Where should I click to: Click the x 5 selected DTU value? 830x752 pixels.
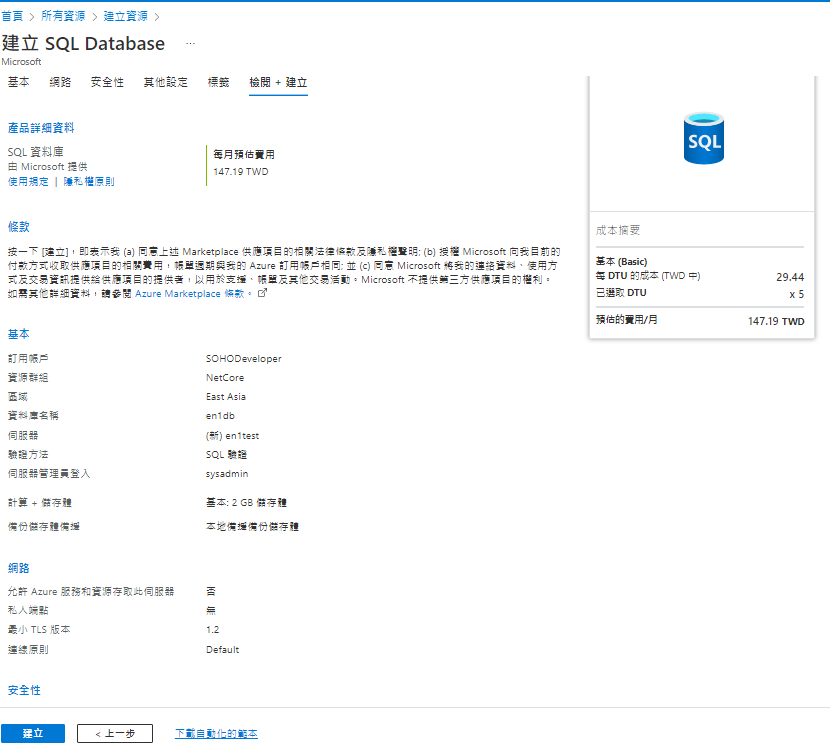click(x=797, y=294)
